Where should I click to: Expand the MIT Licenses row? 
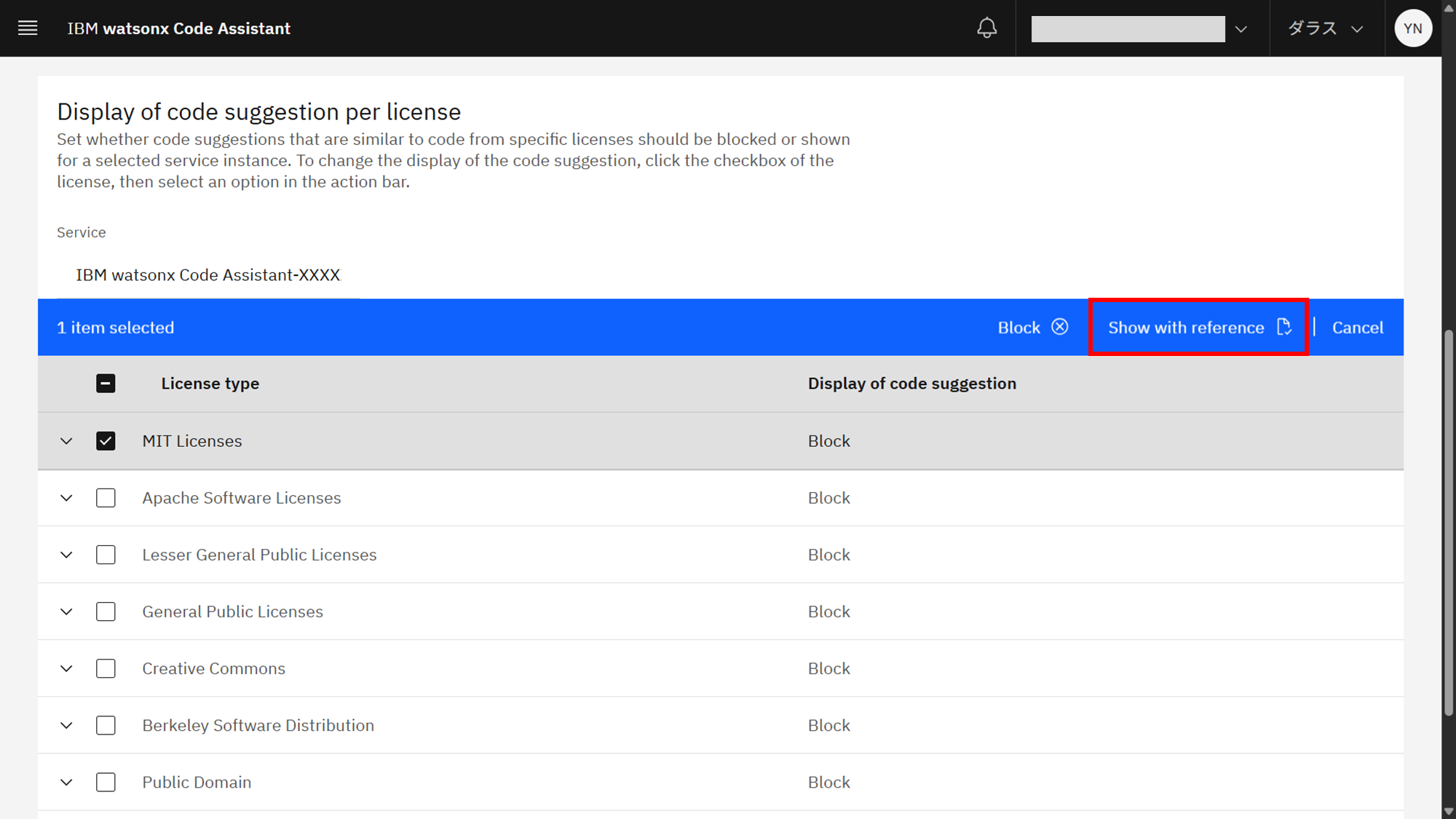[x=66, y=441]
